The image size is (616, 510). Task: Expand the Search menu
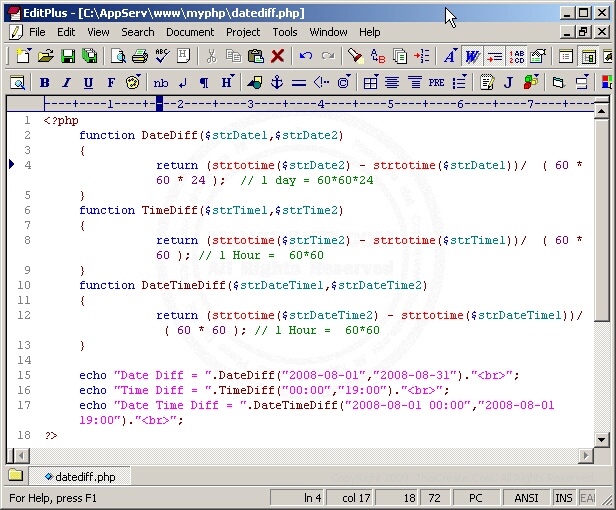(138, 32)
